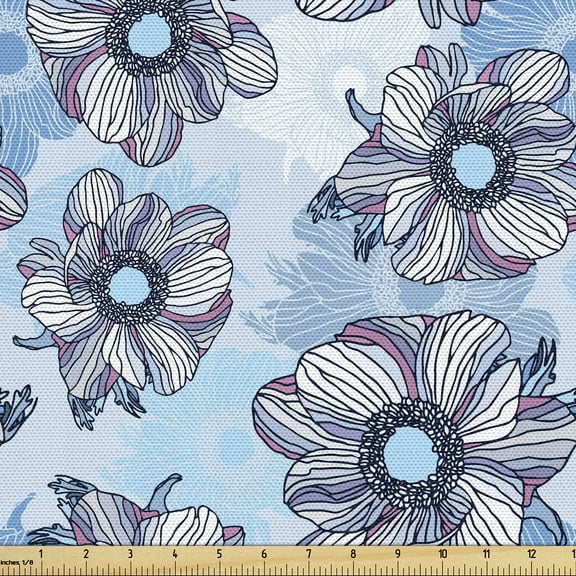576x576 pixels.
Task: Click the number 6 on the ruler
Action: pyautogui.click(x=264, y=554)
